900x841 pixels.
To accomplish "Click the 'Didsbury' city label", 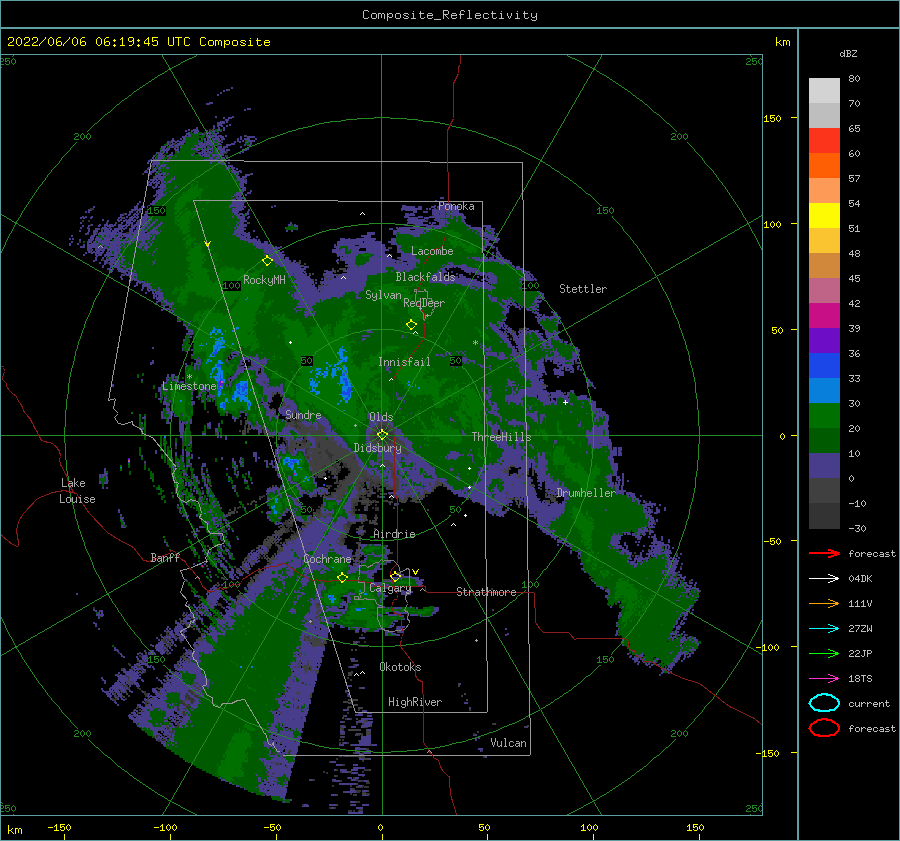I will [x=377, y=448].
